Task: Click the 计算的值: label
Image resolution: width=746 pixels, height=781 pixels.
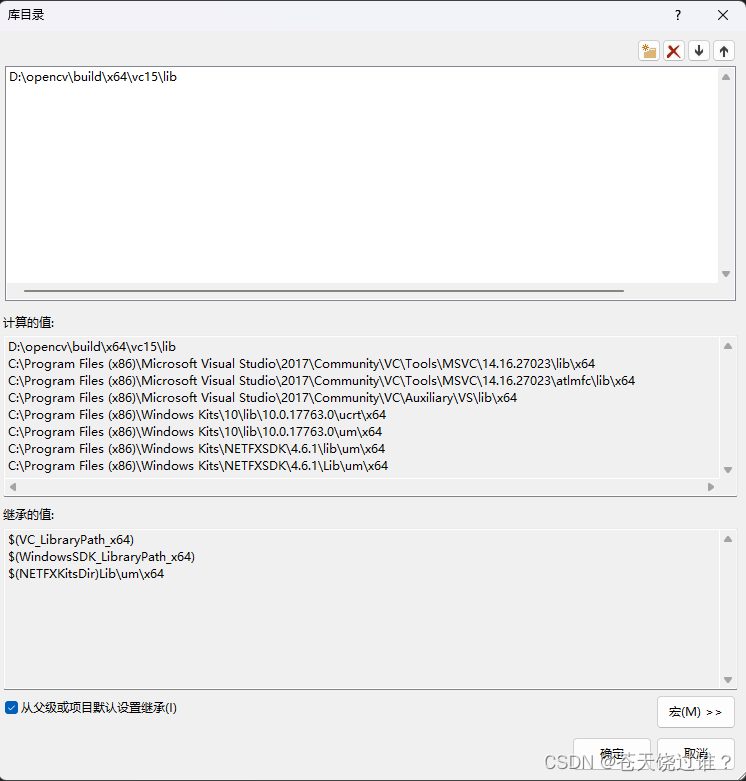Action: tap(28, 323)
